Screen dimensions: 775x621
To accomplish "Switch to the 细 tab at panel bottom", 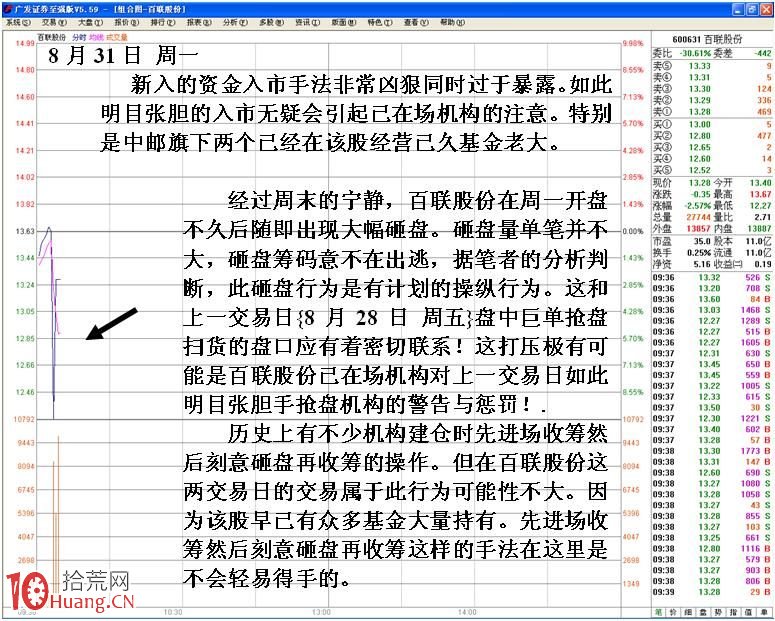I will [689, 612].
